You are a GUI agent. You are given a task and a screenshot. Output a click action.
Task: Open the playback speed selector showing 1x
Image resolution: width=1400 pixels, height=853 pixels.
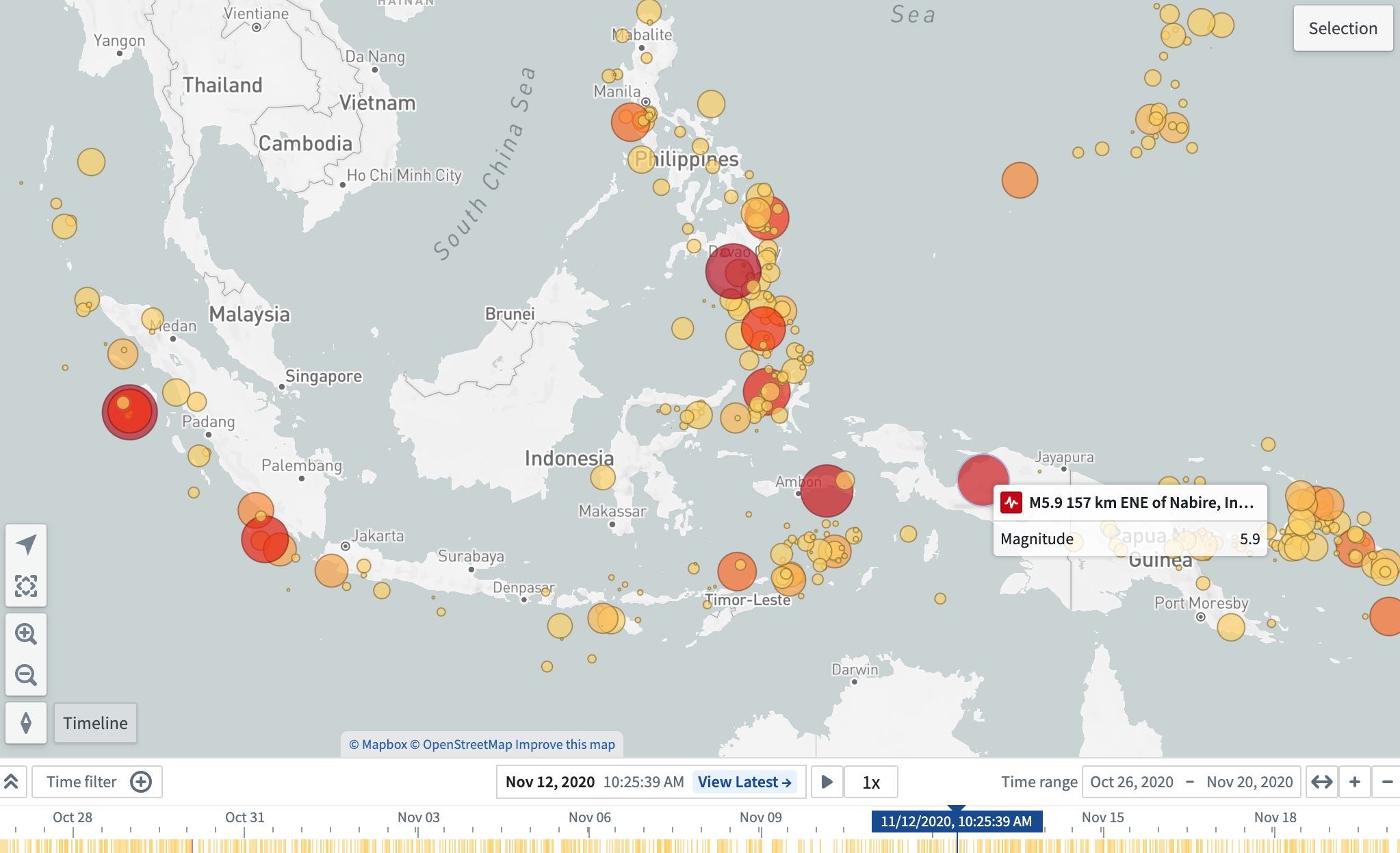pyautogui.click(x=872, y=782)
